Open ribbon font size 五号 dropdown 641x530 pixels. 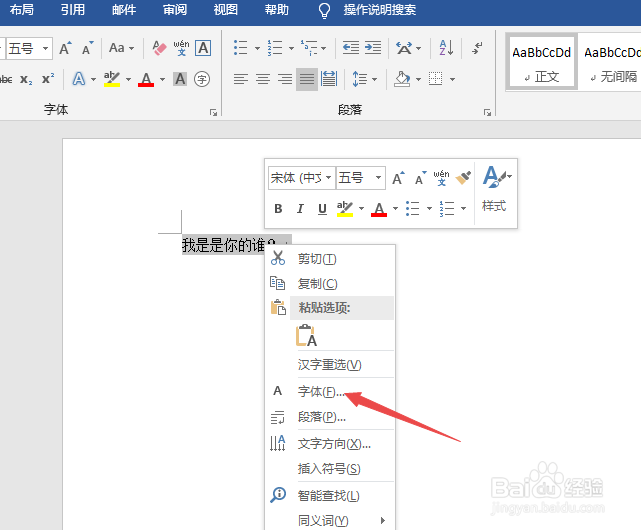point(45,48)
